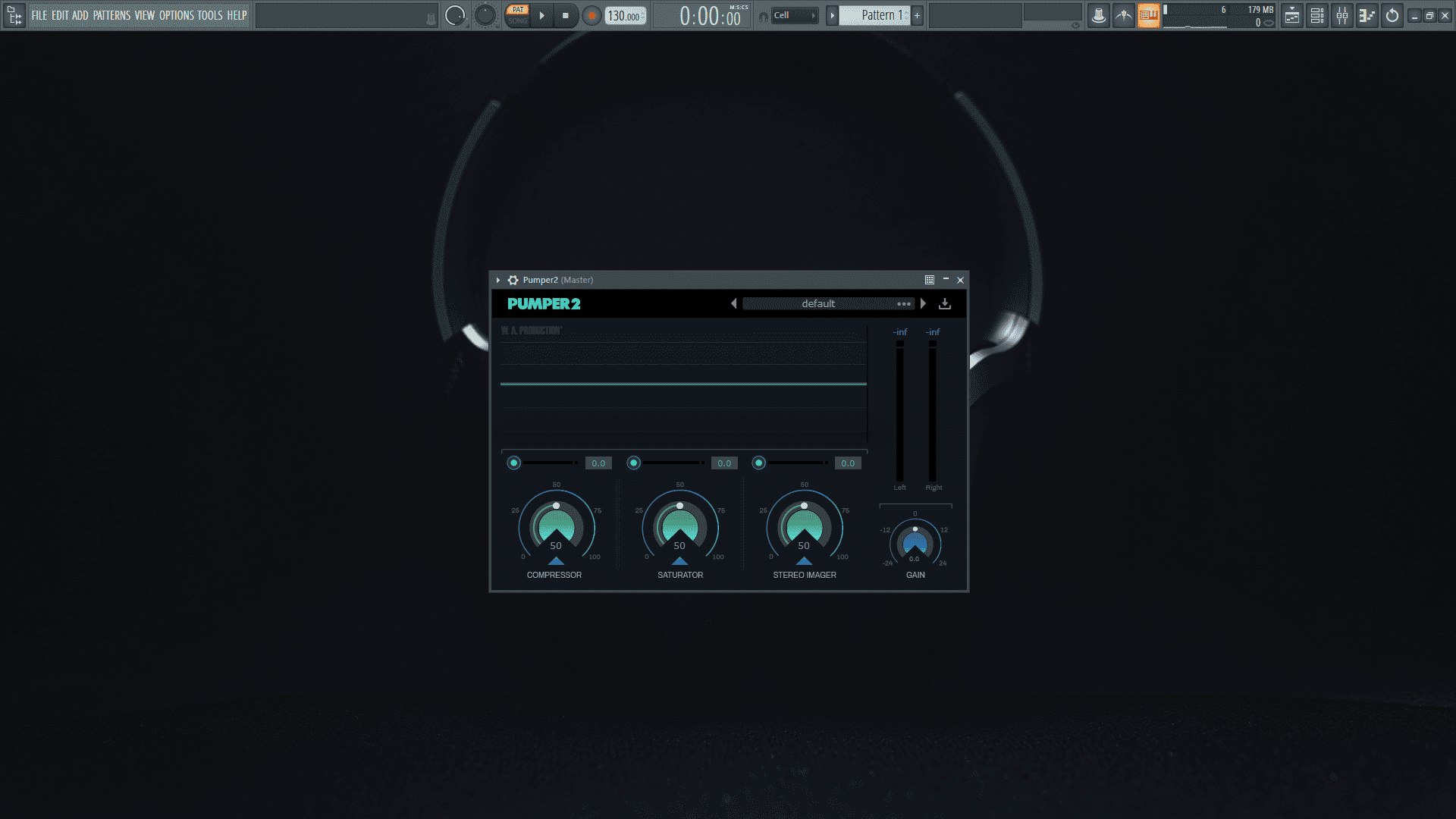Click the COMPRESSOR knob

[556, 527]
